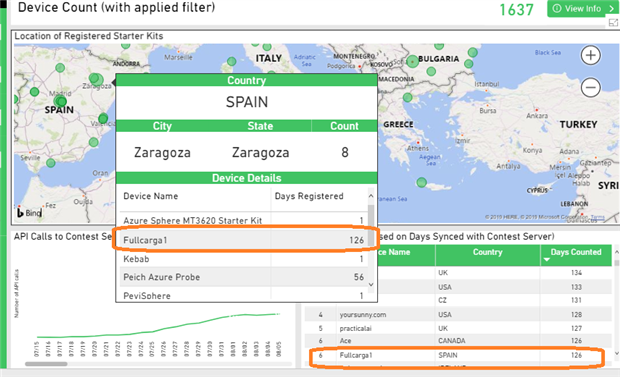The height and width of the screenshot is (377, 620).
Task: Select the practicalai table row
Action: pyautogui.click(x=458, y=328)
